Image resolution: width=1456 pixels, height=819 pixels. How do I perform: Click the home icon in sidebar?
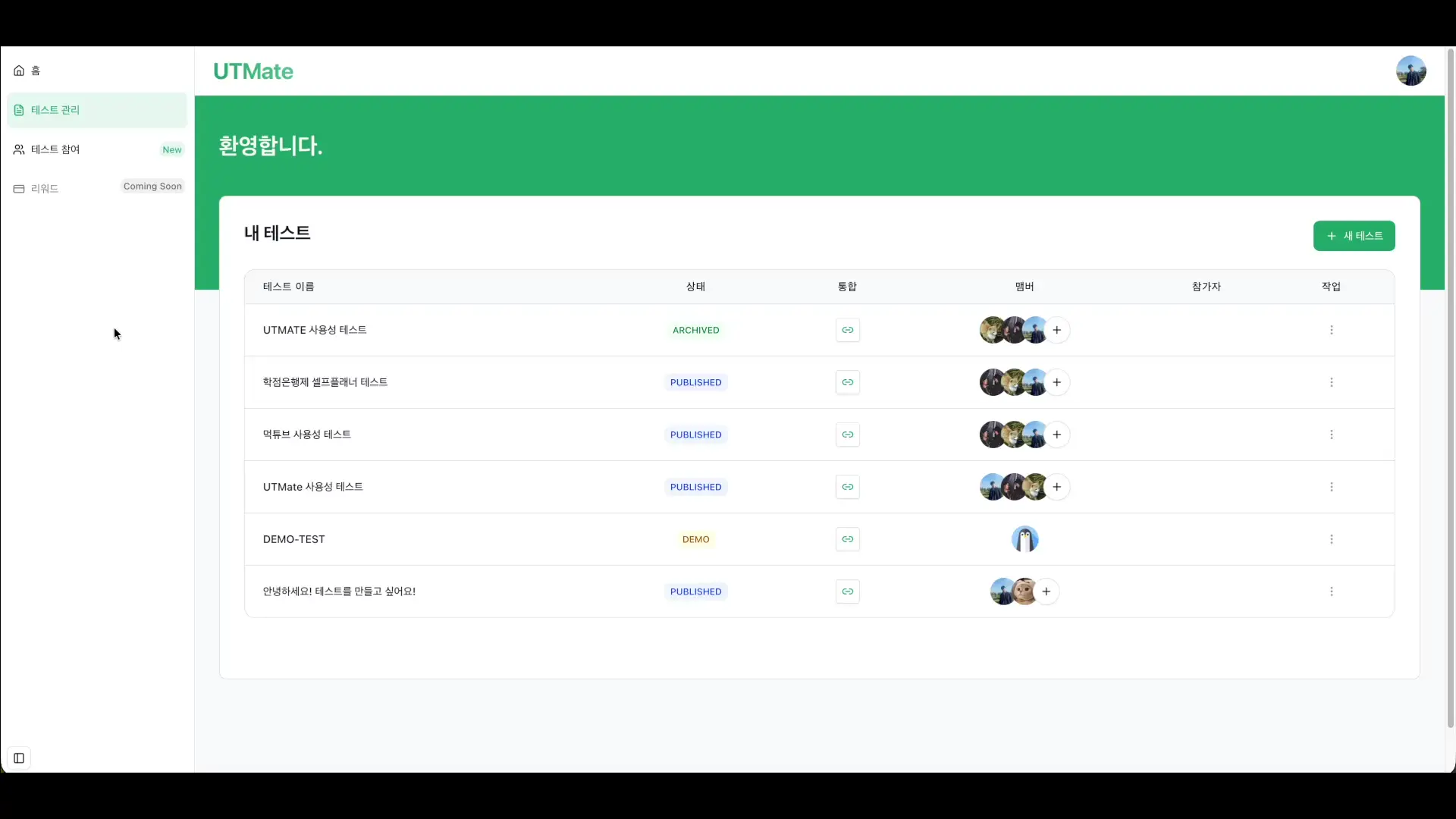coord(19,71)
